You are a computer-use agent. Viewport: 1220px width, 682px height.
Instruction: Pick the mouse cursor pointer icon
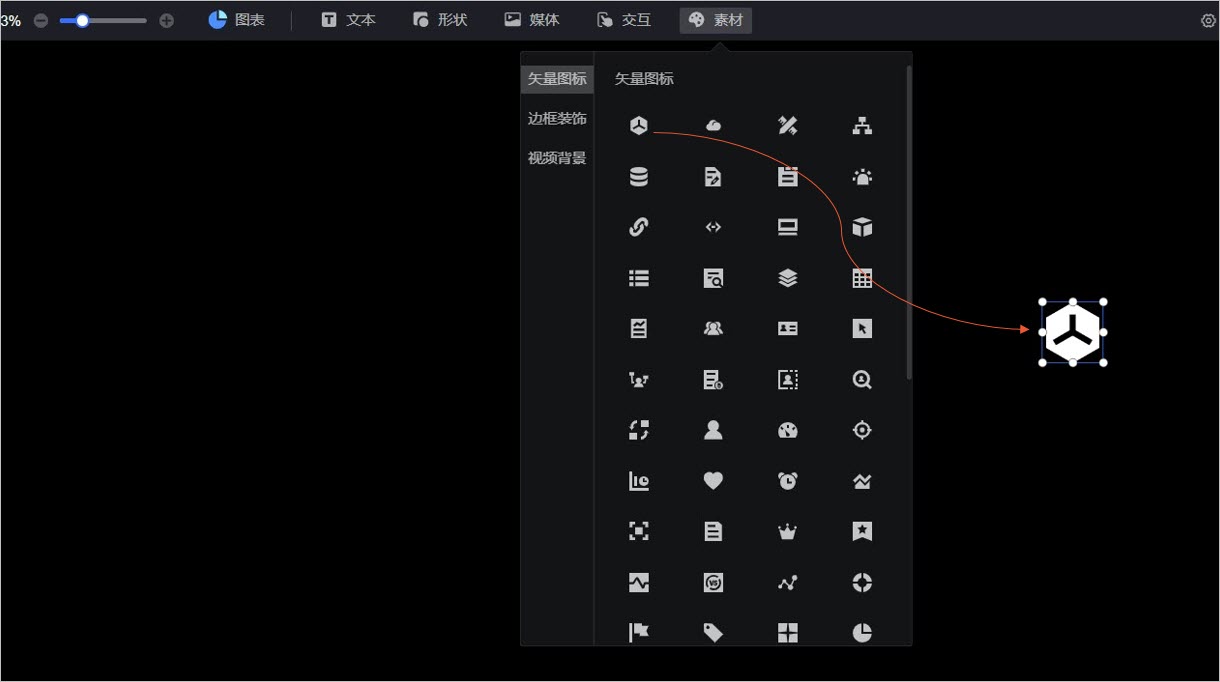point(862,328)
